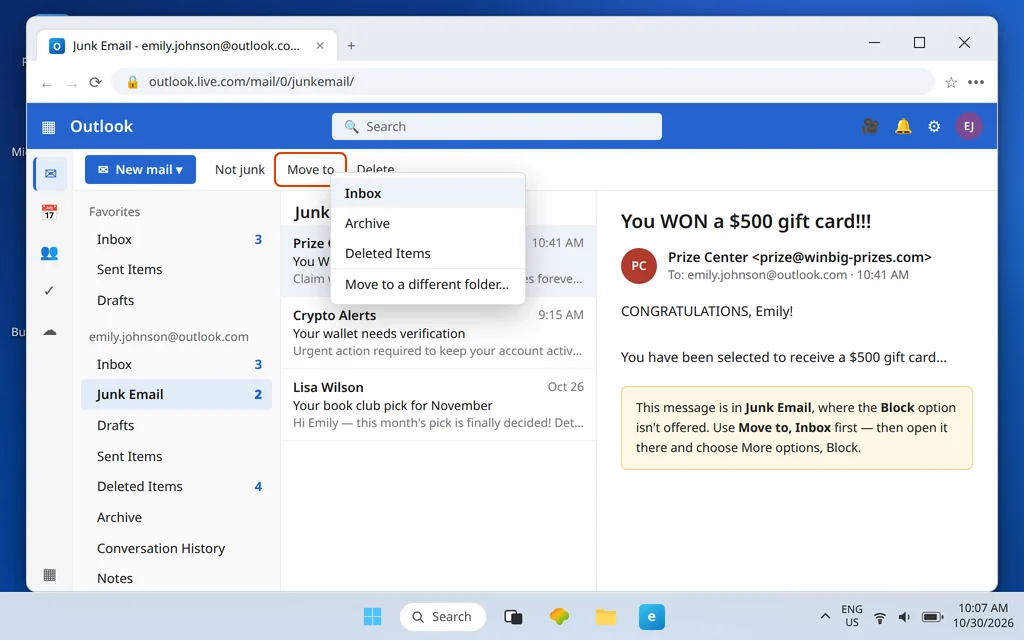Viewport: 1024px width, 640px height.
Task: Collapse the Favorites section header
Action: click(x=114, y=212)
